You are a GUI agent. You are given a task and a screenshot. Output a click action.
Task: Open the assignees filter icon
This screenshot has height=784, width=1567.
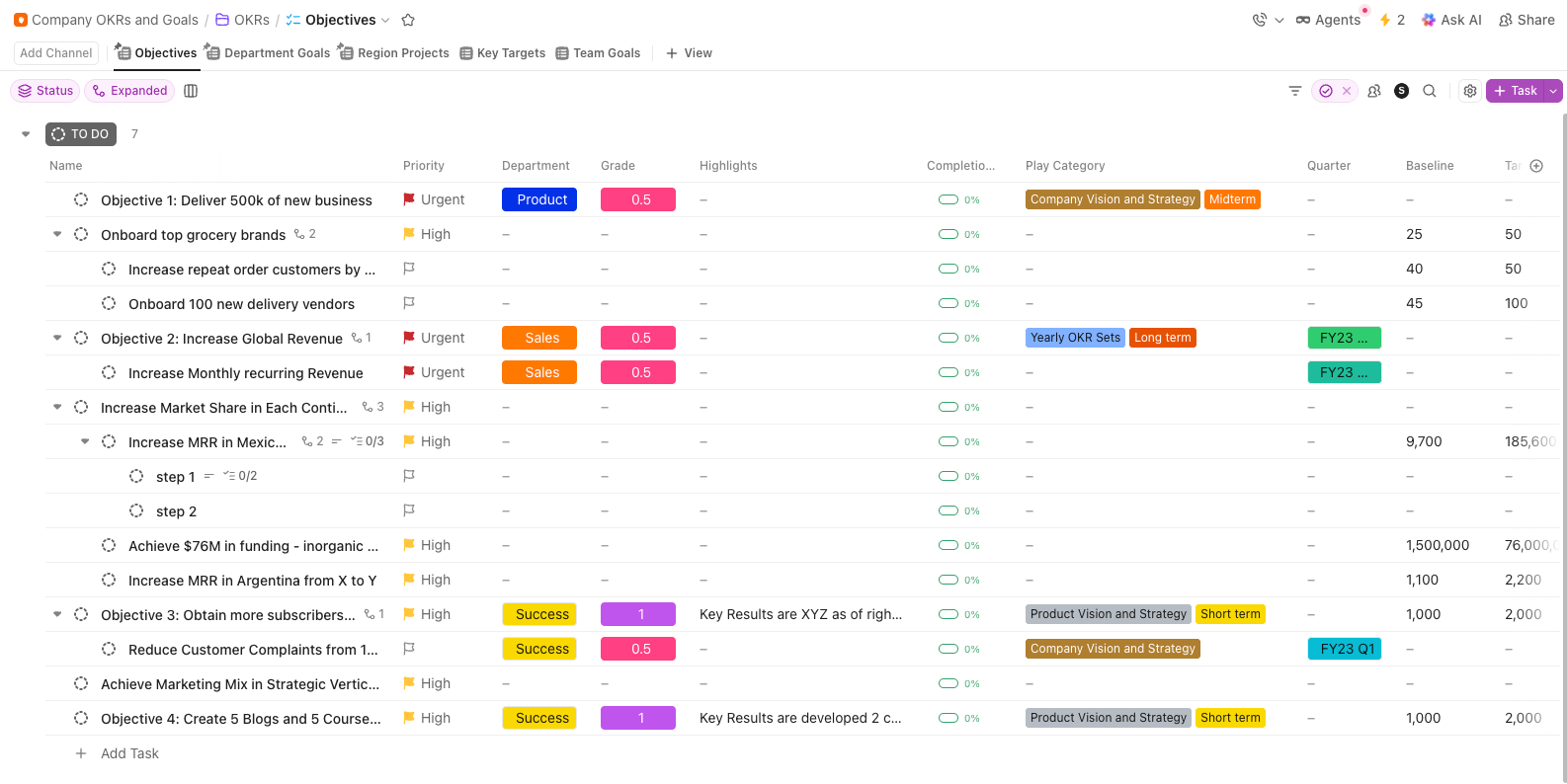point(1374,91)
